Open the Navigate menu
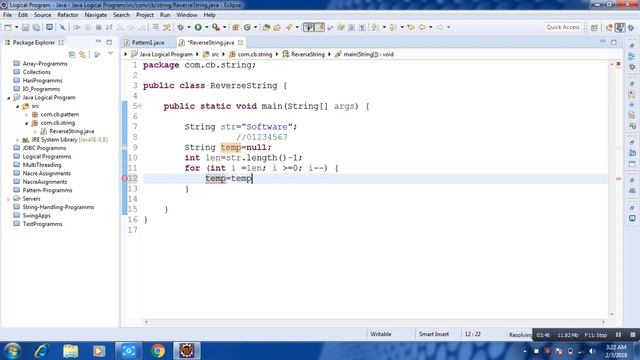 click(x=96, y=15)
